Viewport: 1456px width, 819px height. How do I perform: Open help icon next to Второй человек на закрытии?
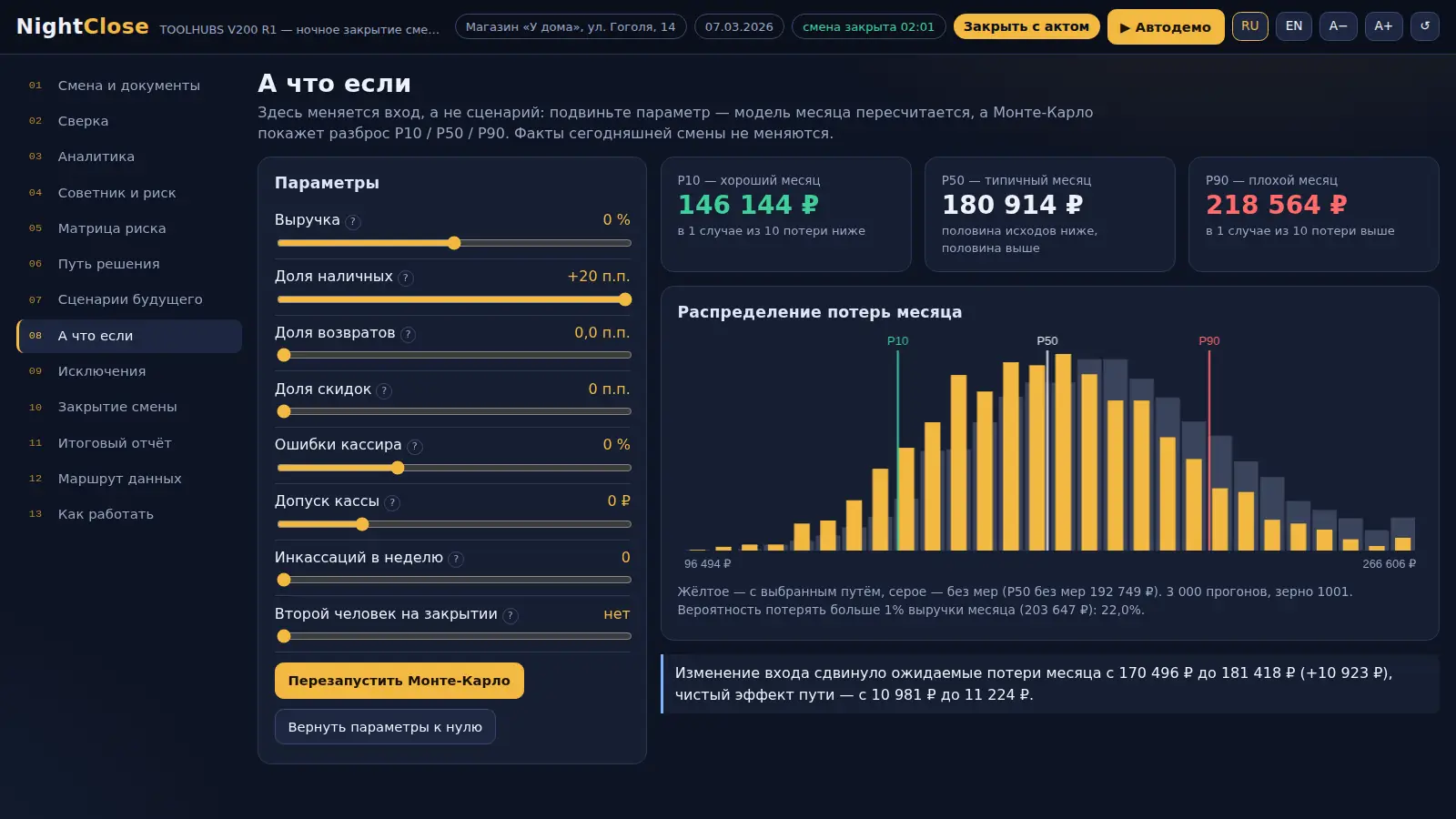511,615
